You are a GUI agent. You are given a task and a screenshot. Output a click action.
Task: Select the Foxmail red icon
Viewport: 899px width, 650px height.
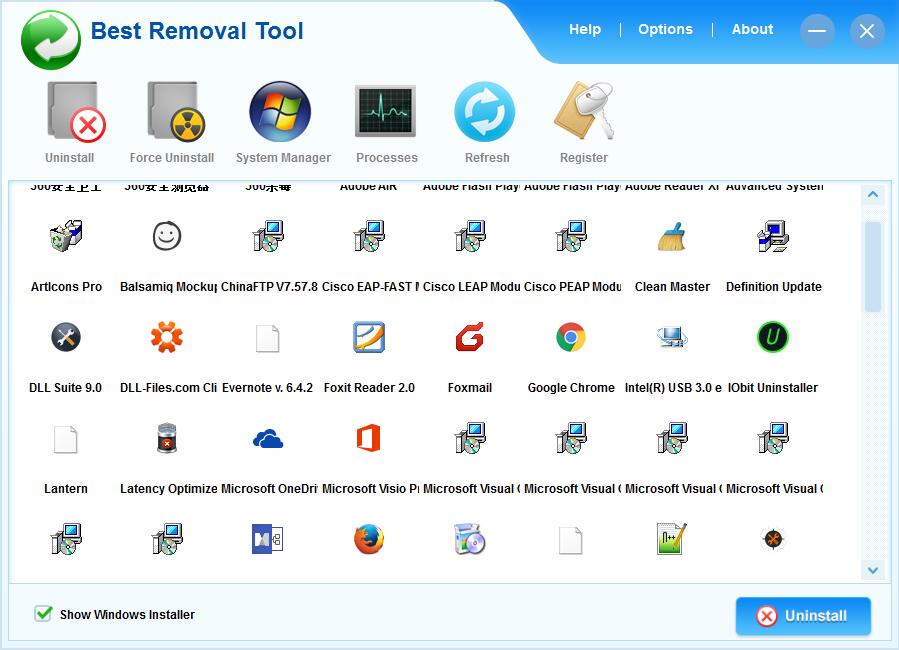tap(470, 336)
